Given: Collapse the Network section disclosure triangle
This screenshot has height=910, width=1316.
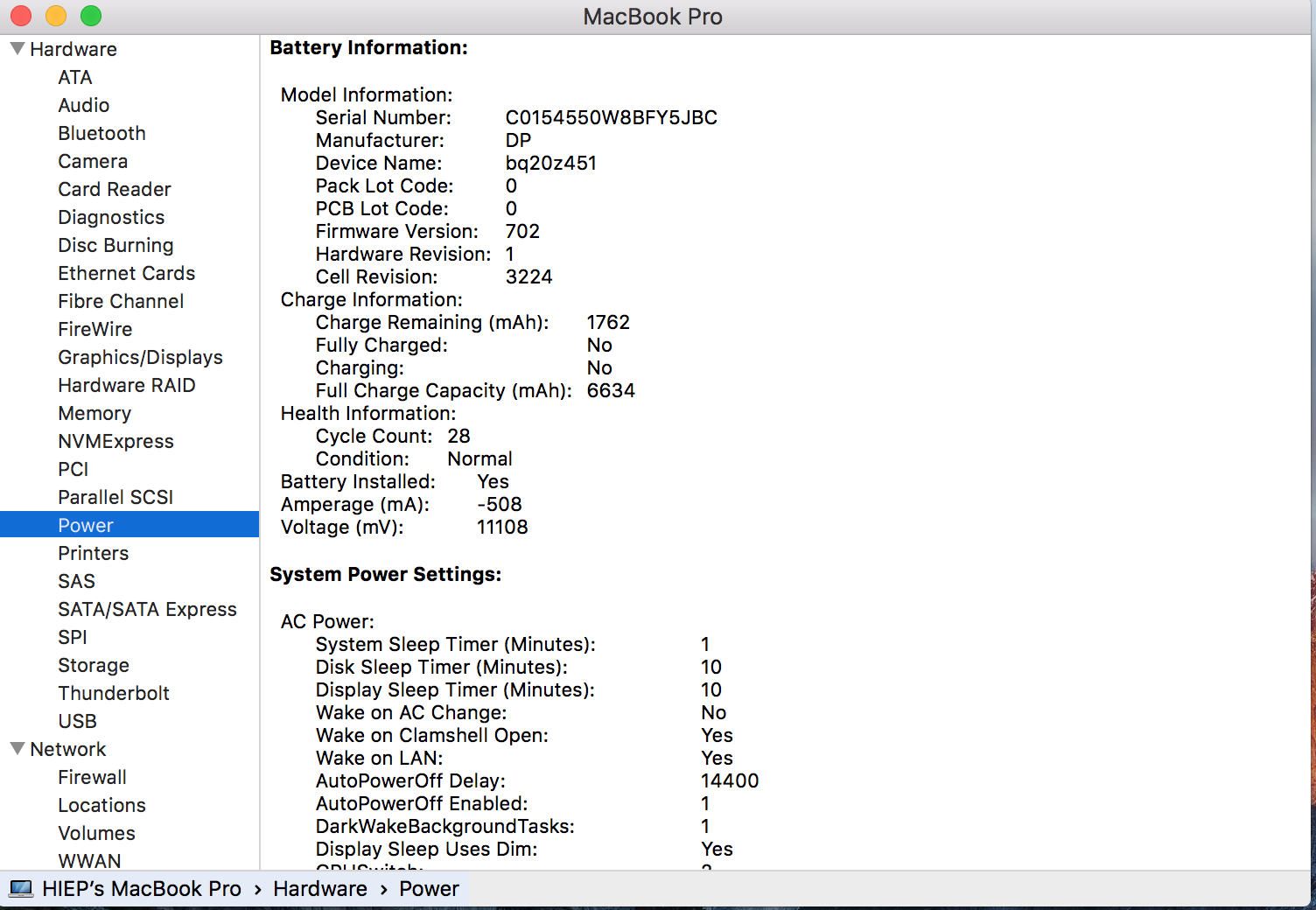Looking at the screenshot, I should (x=17, y=749).
